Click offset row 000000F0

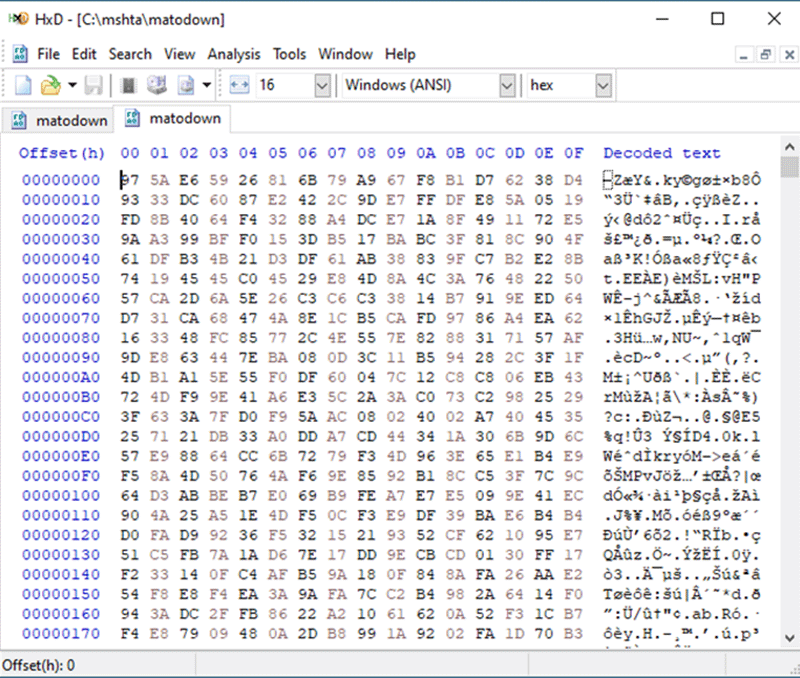[x=61, y=475]
